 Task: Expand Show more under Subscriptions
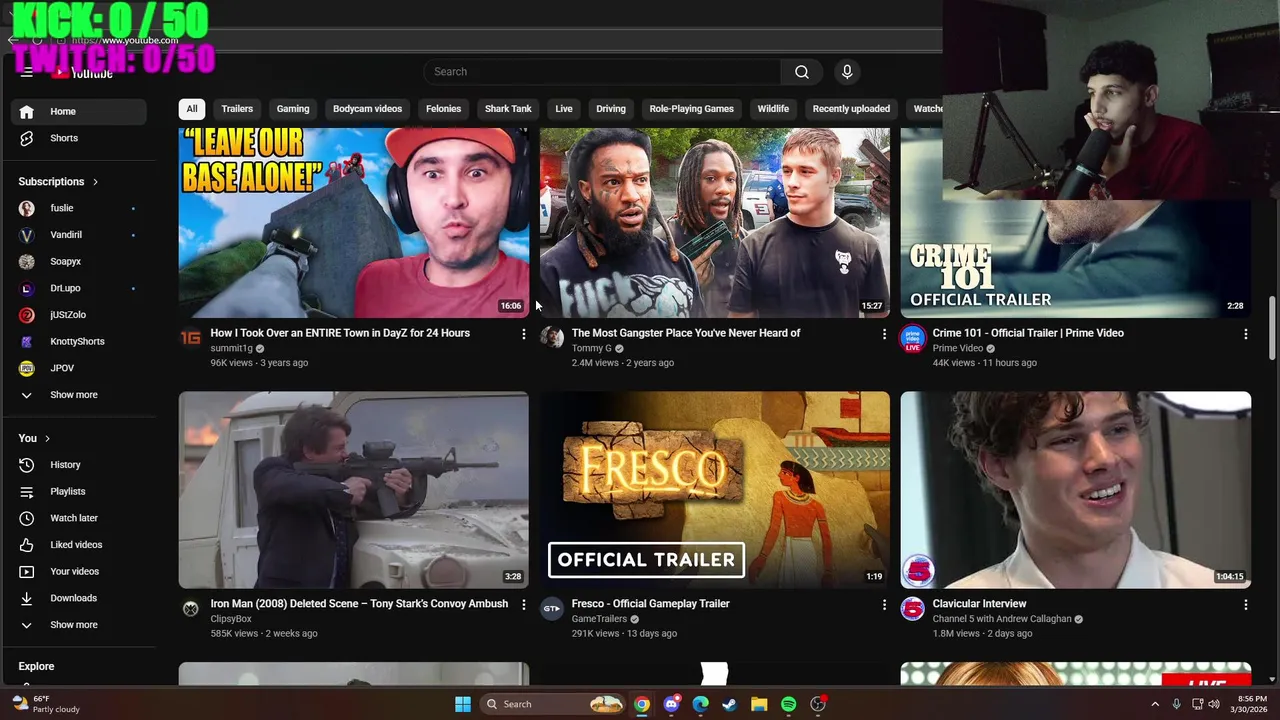pyautogui.click(x=78, y=395)
